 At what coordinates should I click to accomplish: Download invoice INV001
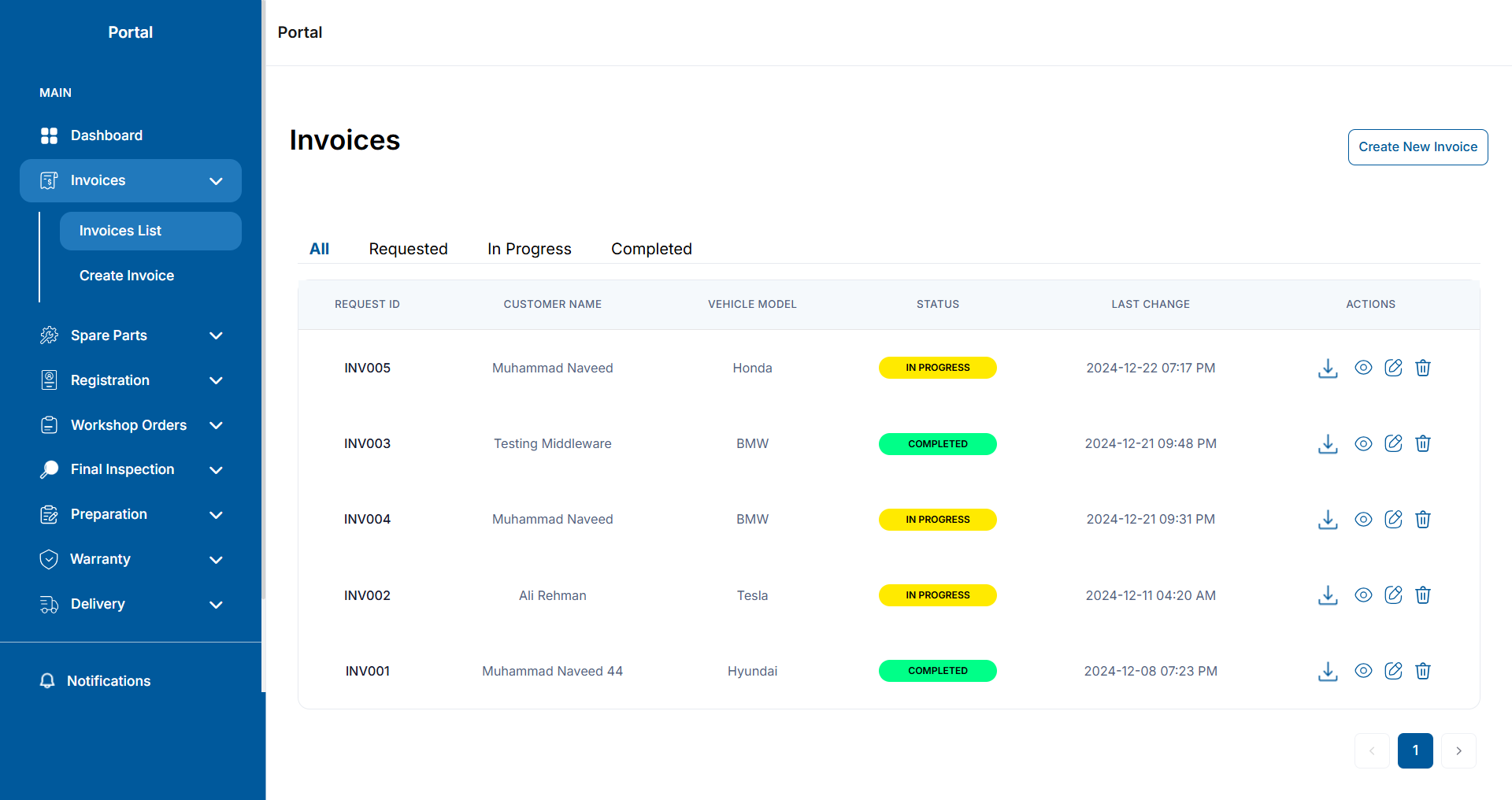pyautogui.click(x=1328, y=671)
